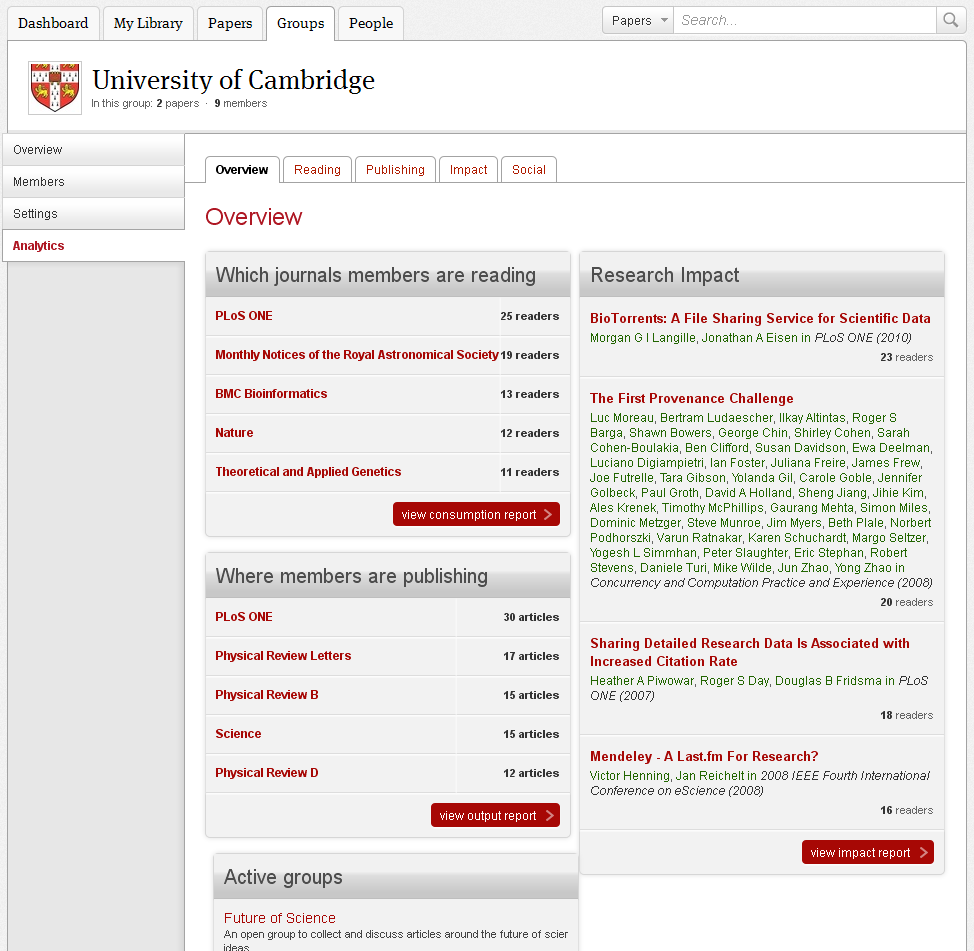This screenshot has width=974, height=951.
Task: Open the Physical Review Letters link
Action: pyautogui.click(x=283, y=656)
